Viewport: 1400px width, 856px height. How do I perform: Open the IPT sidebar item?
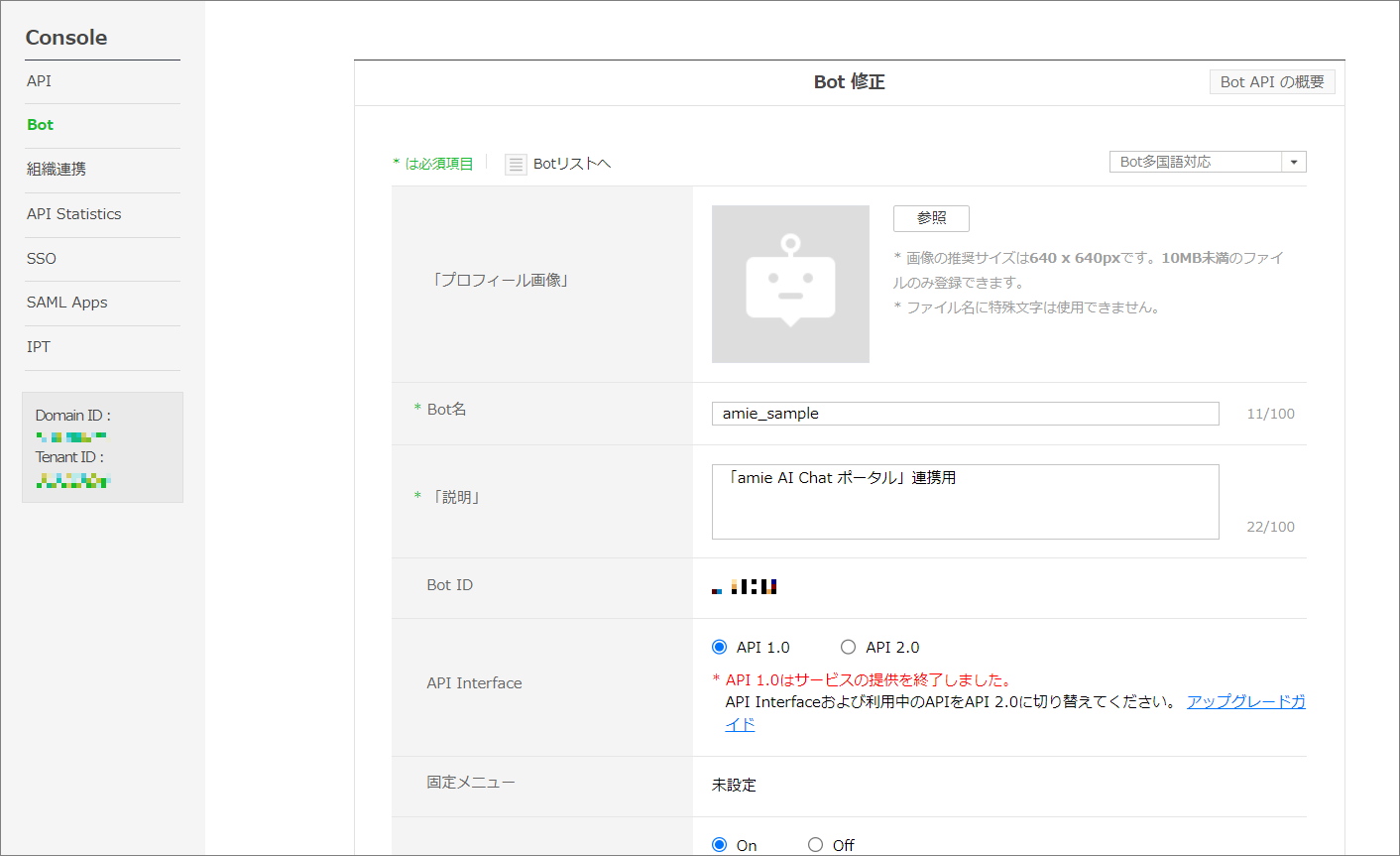(x=39, y=347)
